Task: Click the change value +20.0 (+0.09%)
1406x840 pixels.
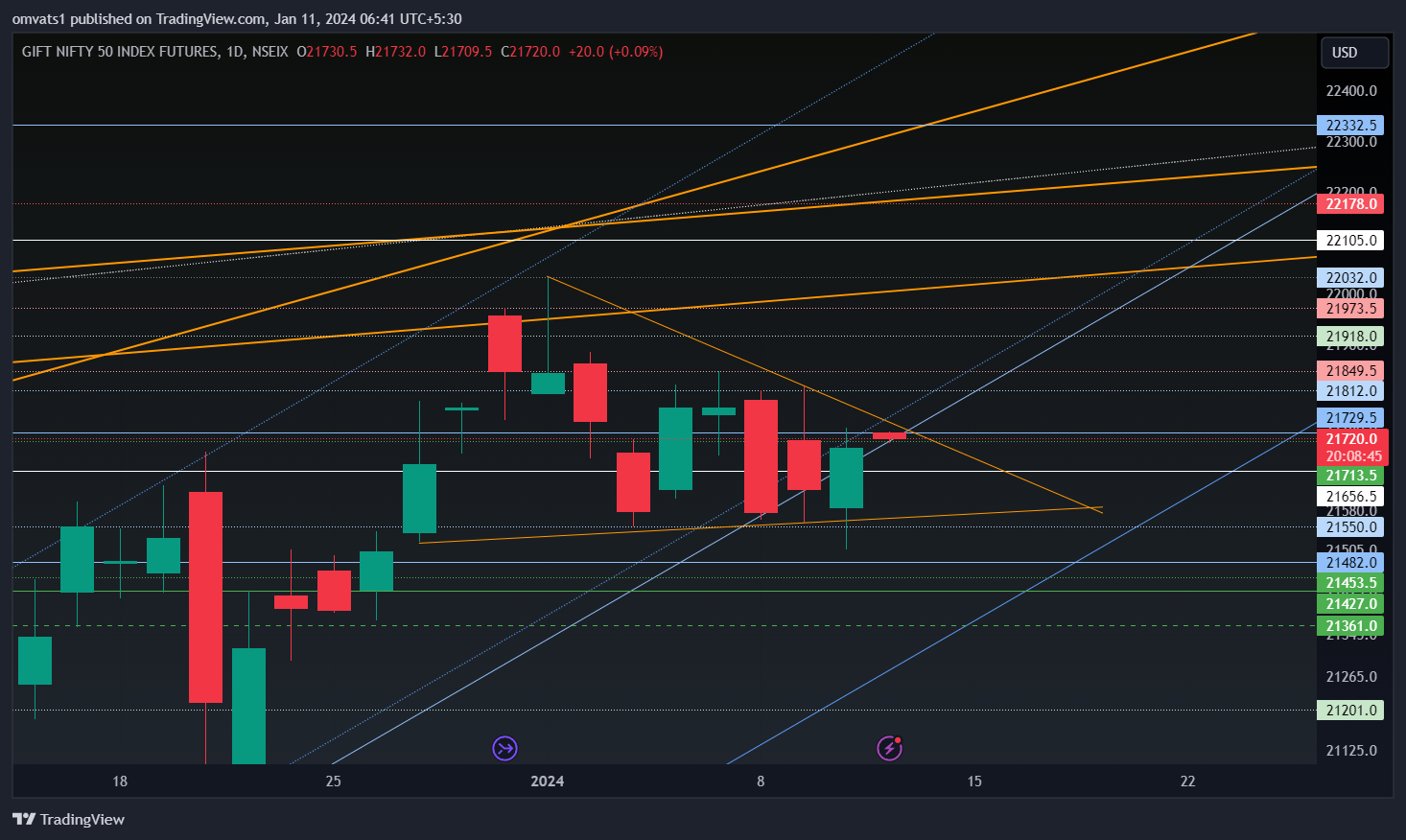Action: pyautogui.click(x=616, y=52)
